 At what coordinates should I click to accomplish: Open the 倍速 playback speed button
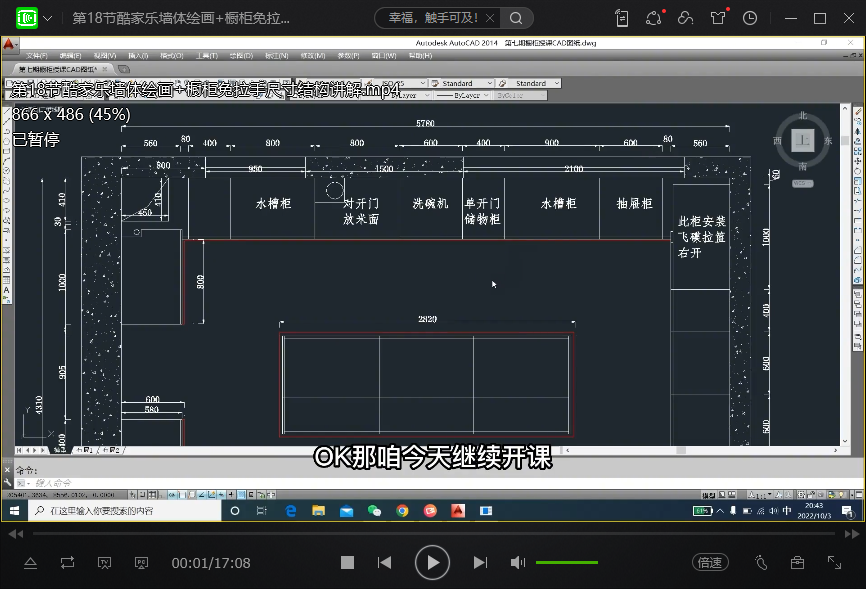(709, 563)
